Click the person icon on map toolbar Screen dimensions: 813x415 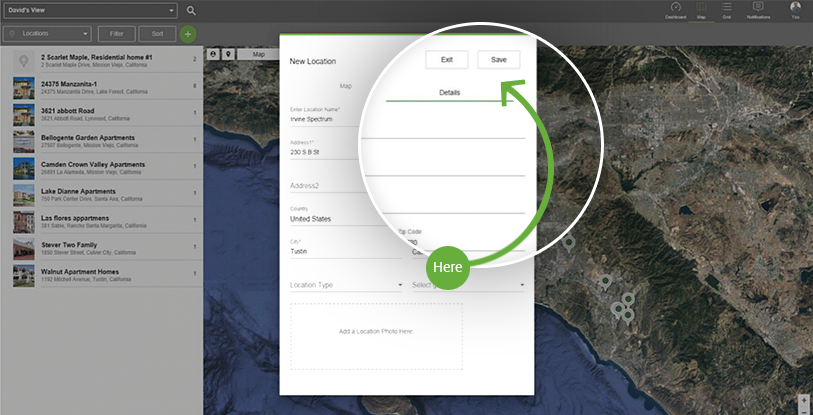point(213,54)
